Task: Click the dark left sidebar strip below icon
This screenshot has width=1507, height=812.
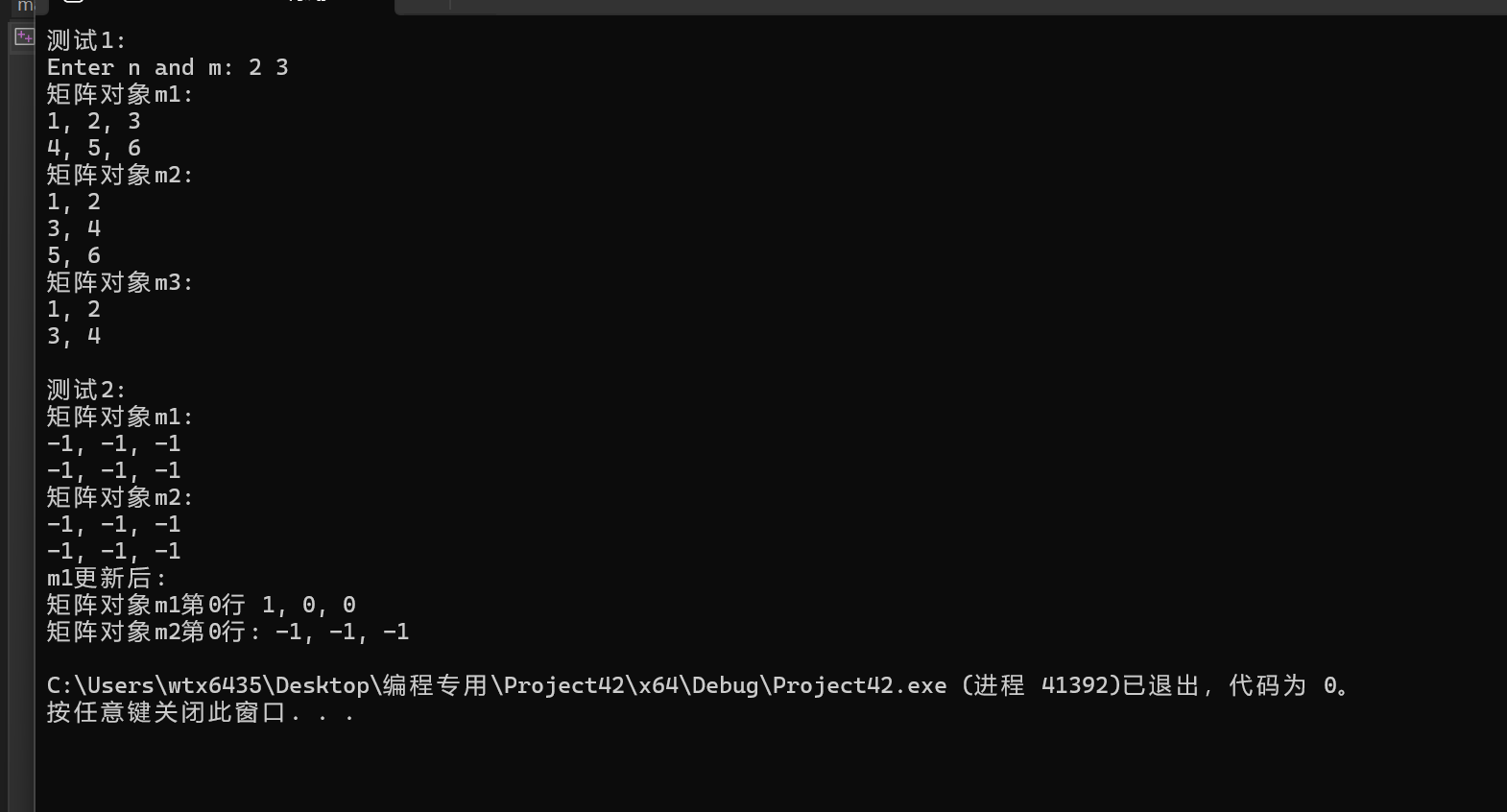Action: click(21, 432)
